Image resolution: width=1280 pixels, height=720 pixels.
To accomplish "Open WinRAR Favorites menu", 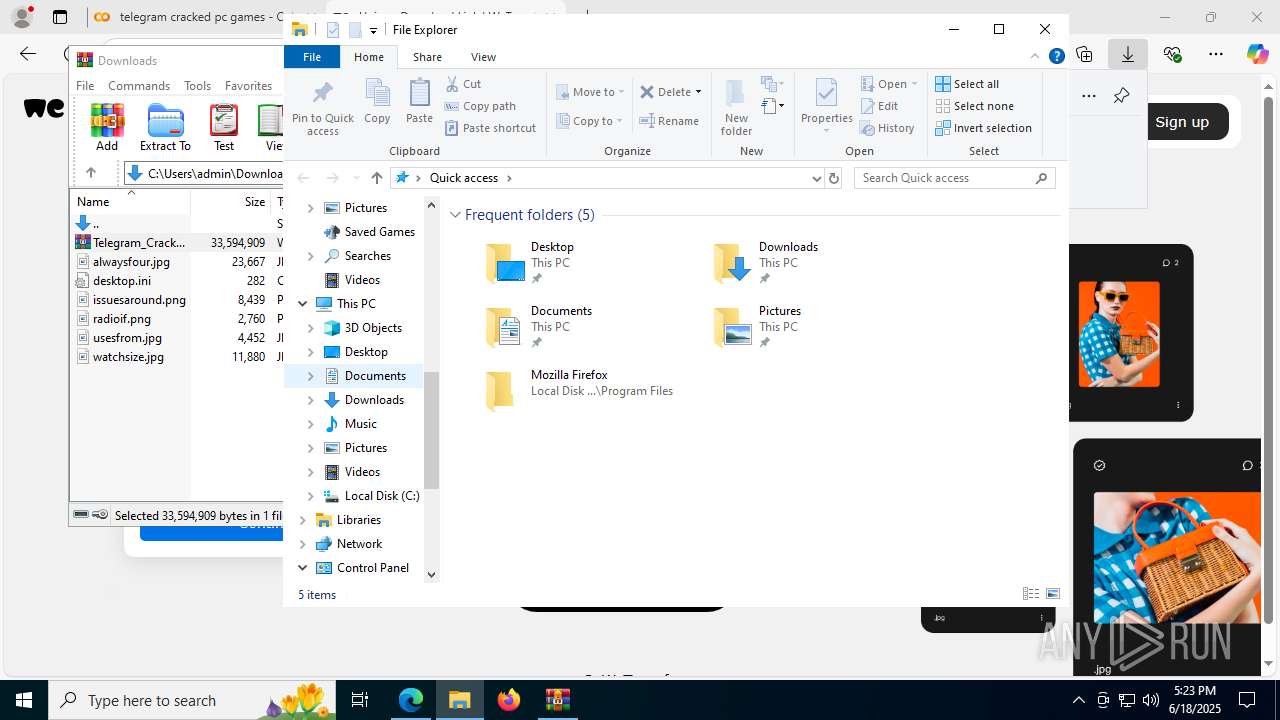I will (x=249, y=86).
